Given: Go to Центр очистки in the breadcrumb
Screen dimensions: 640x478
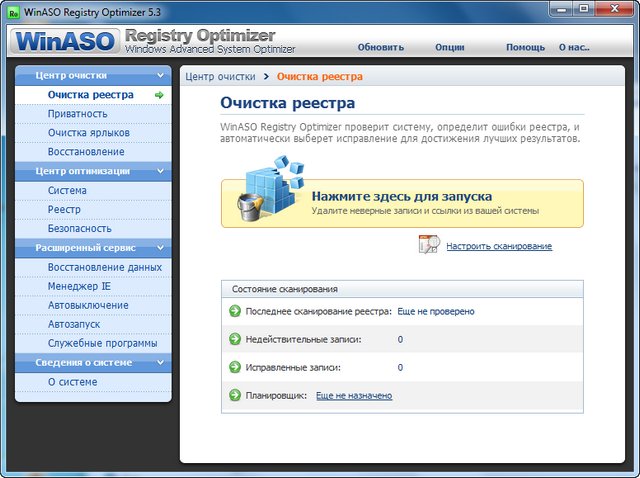Looking at the screenshot, I should pos(220,76).
